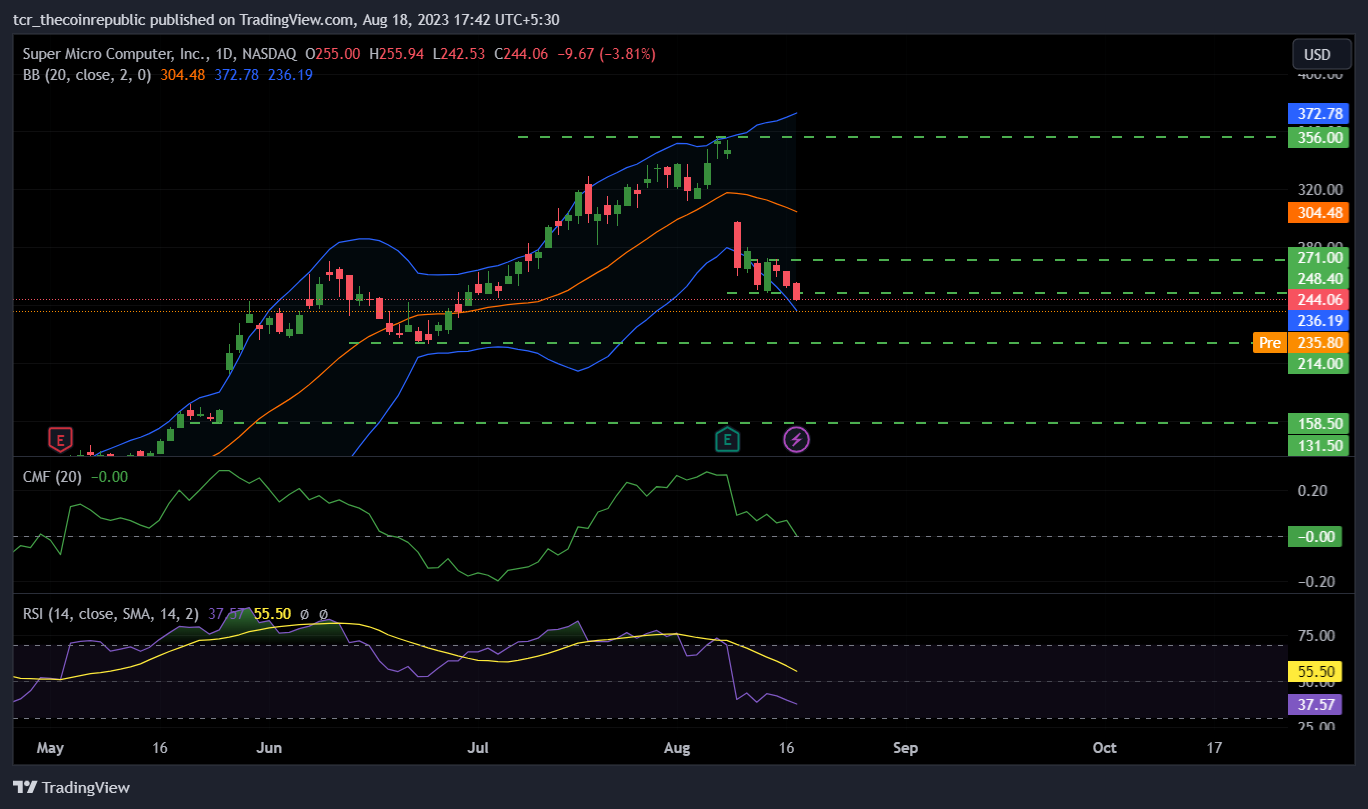Screen dimensions: 1368x809
Task: Click the CMF 0.20 scale tick
Action: [1313, 491]
